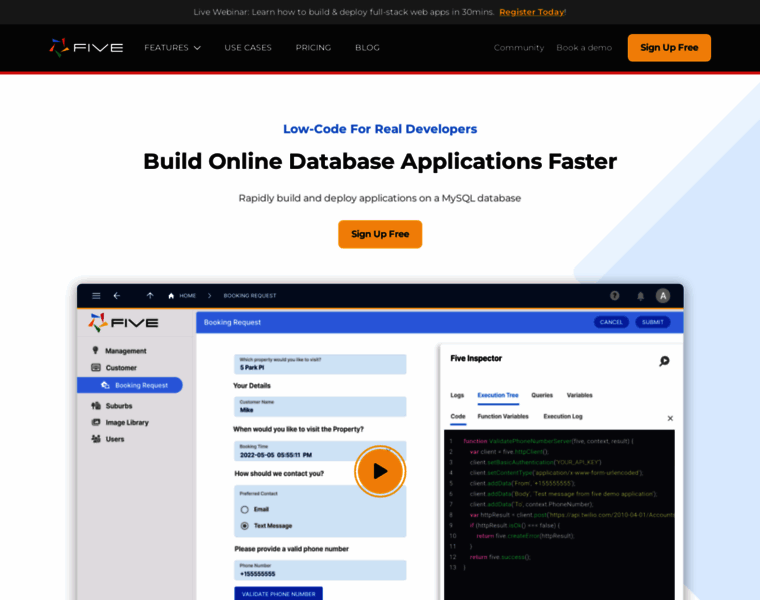
Task: Click the up arrow icon in the app demo
Action: (150, 296)
